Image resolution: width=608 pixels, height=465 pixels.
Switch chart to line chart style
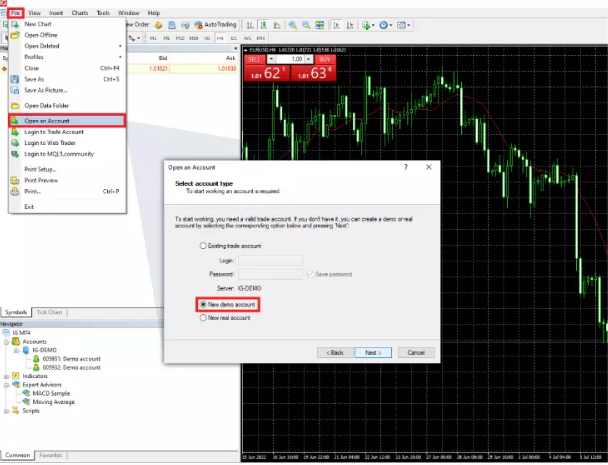click(x=277, y=25)
